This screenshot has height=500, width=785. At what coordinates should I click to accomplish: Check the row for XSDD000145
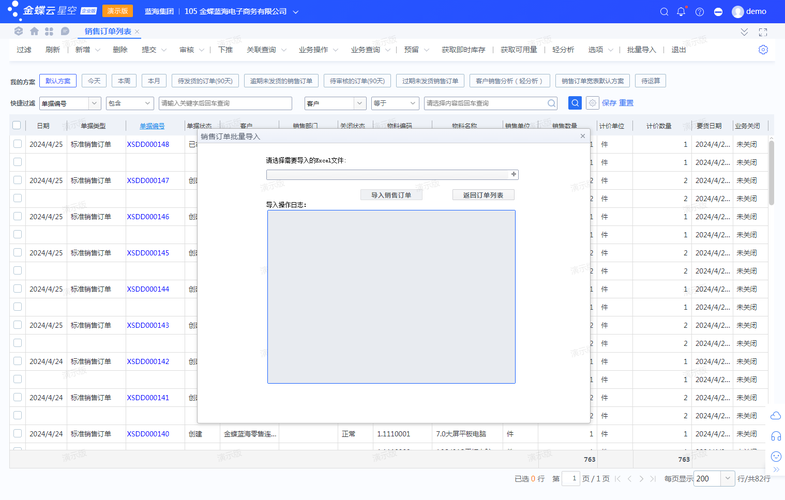[x=18, y=252]
